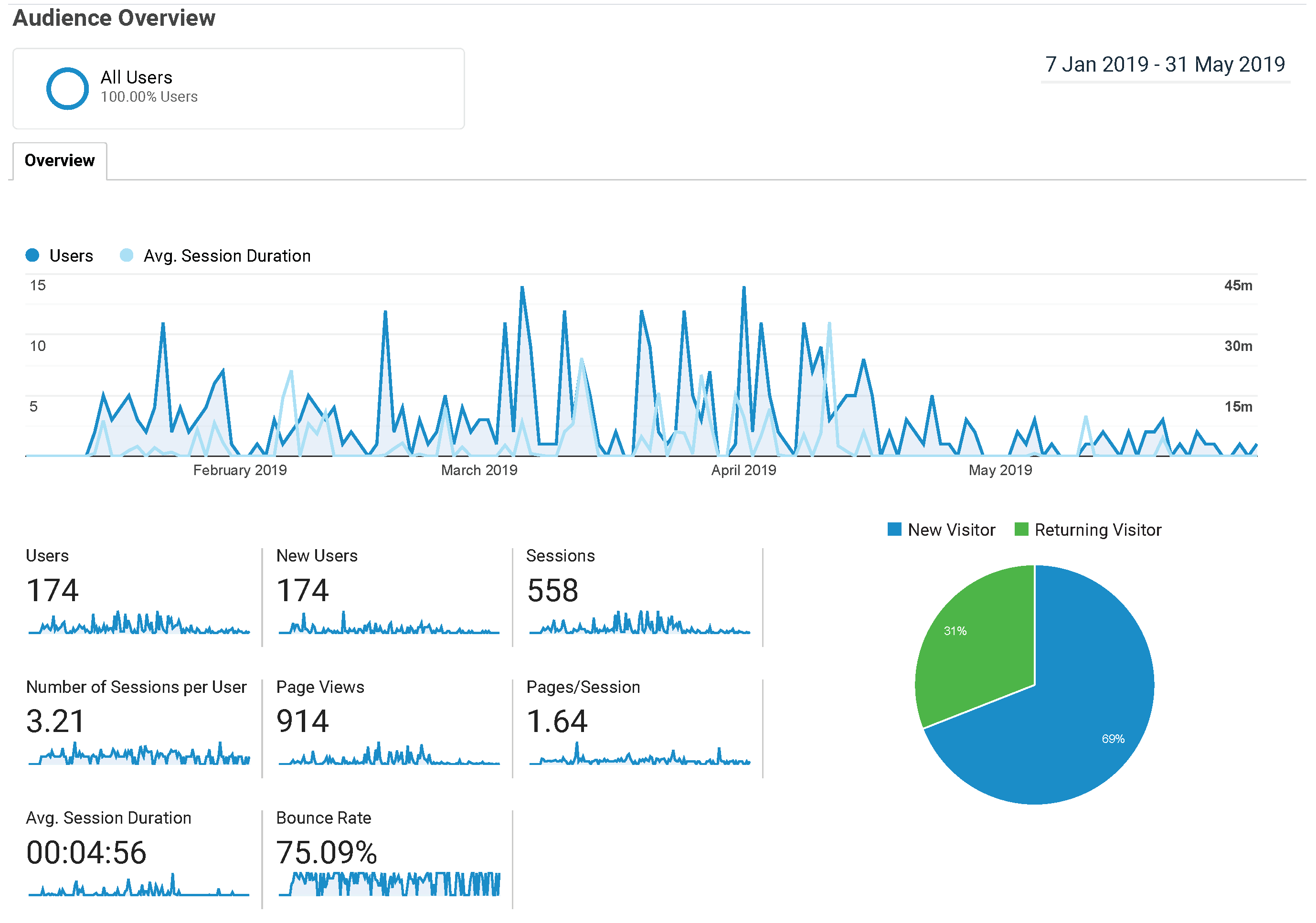This screenshot has width=1316, height=923.
Task: Open the 7 Jan 2019 - 31 May 2019 date range
Action: [x=1167, y=65]
